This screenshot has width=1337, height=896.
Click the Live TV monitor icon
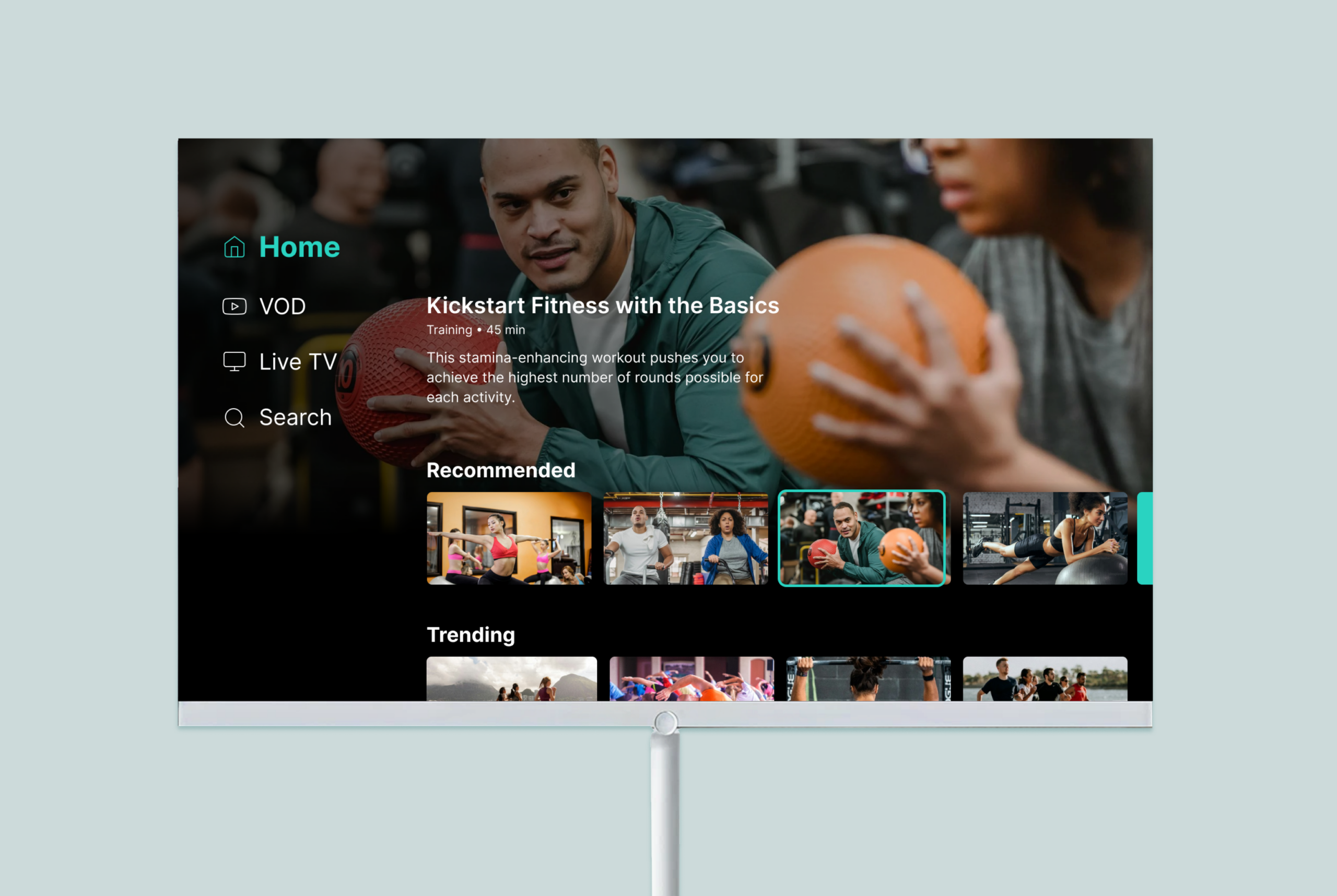click(x=234, y=362)
